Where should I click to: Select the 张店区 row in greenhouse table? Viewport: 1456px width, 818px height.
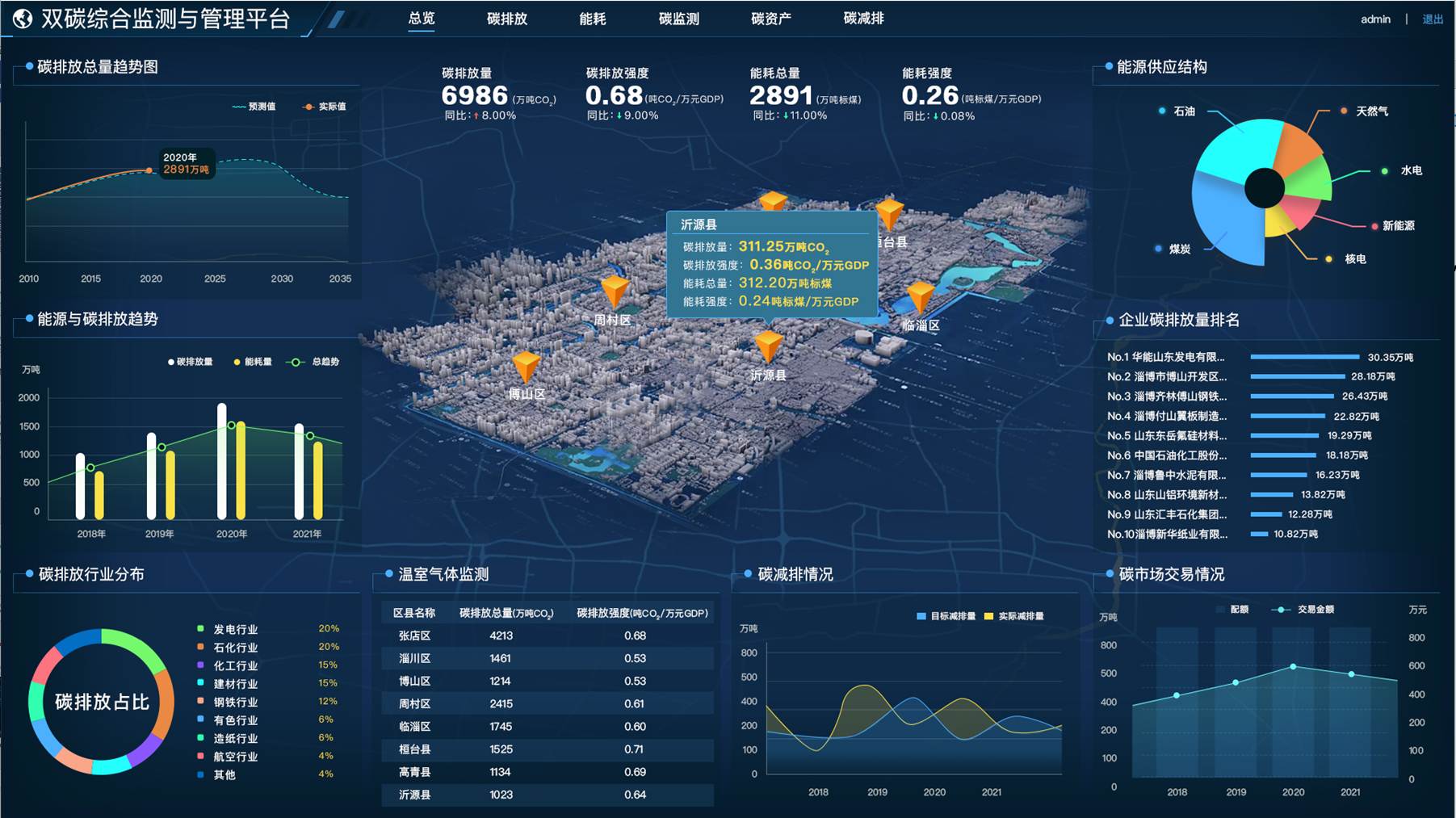coord(547,636)
